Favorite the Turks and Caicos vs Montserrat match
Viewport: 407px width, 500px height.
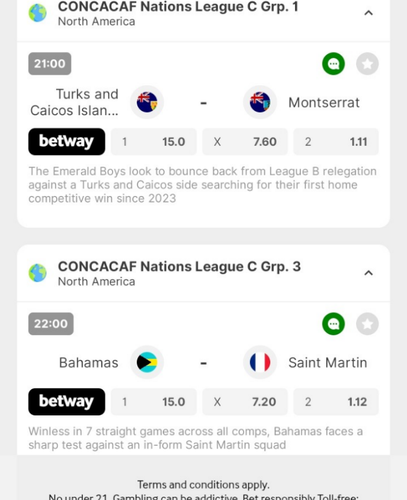pos(367,64)
